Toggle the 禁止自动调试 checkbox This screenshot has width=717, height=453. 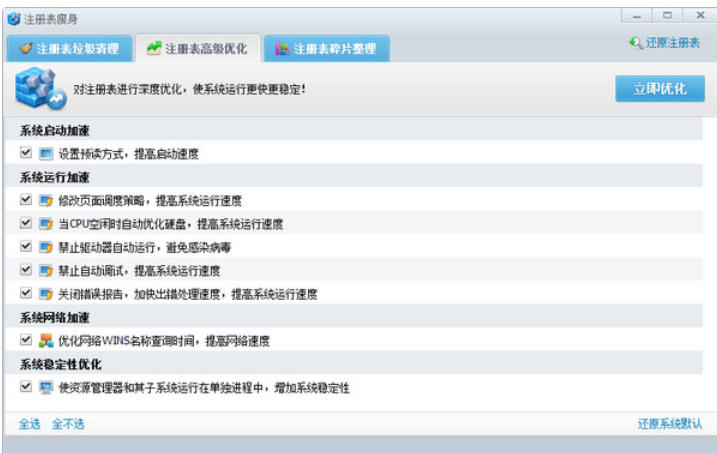[25, 270]
